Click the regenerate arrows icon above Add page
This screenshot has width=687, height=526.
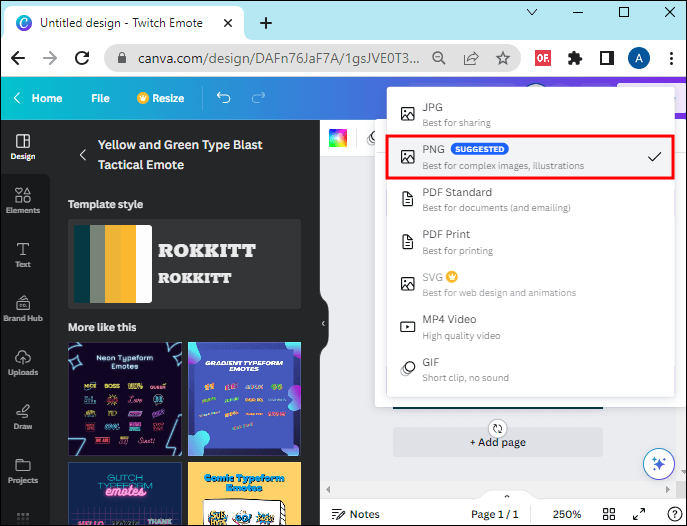pos(497,428)
